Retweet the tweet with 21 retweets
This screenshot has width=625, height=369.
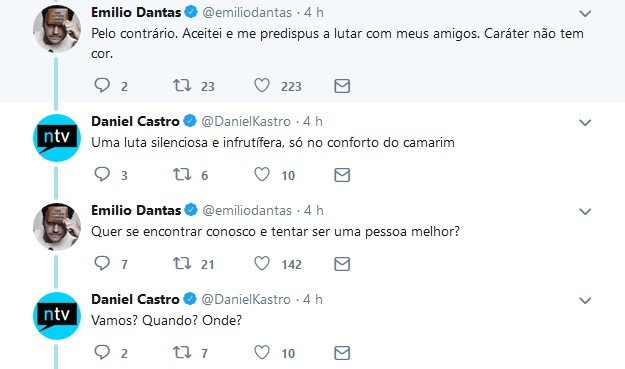pyautogui.click(x=182, y=263)
